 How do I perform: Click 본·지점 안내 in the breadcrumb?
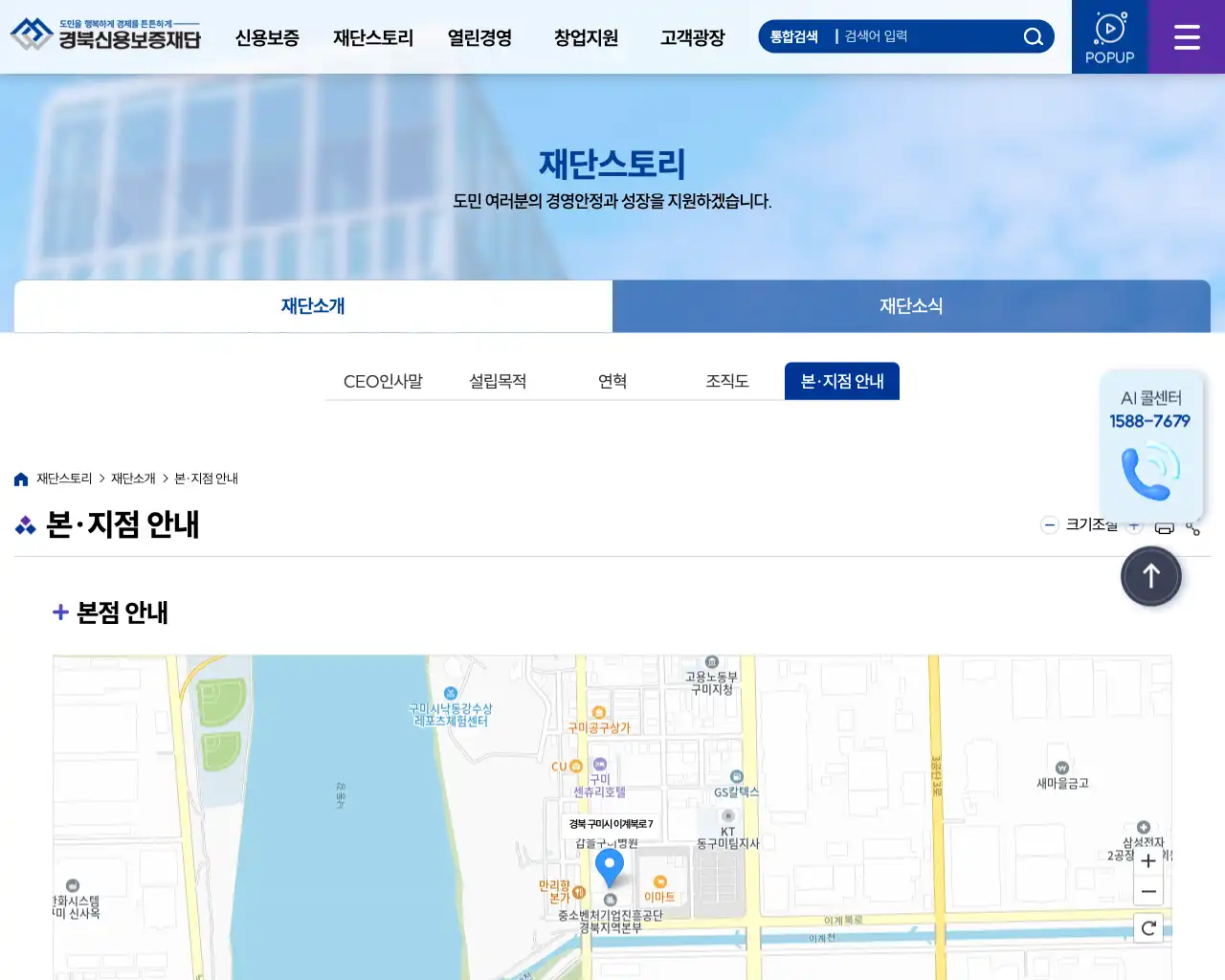click(206, 479)
